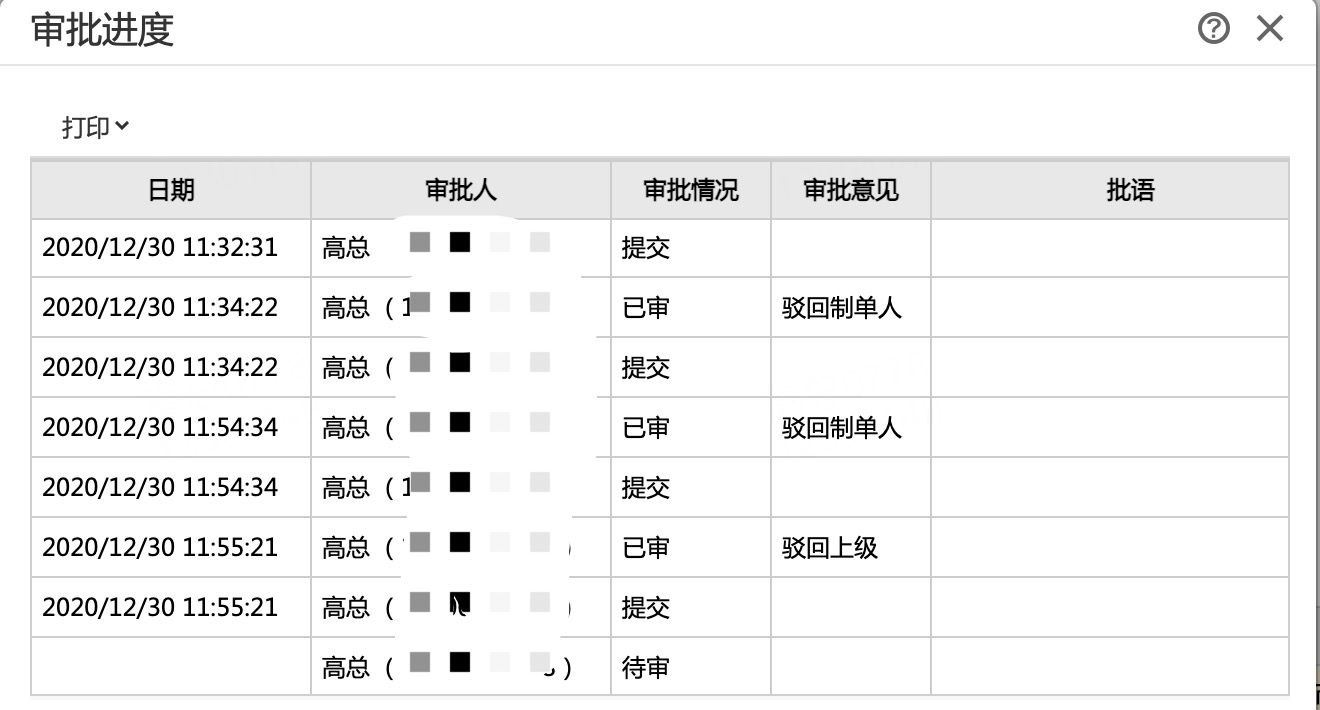Select the 驳回上级 opinion cell
The height and width of the screenshot is (710, 1320).
pos(851,548)
